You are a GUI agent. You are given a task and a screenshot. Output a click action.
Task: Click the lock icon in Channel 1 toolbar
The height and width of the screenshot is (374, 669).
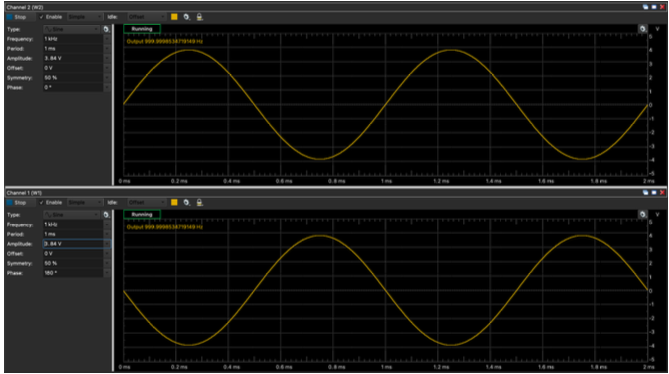click(x=199, y=202)
